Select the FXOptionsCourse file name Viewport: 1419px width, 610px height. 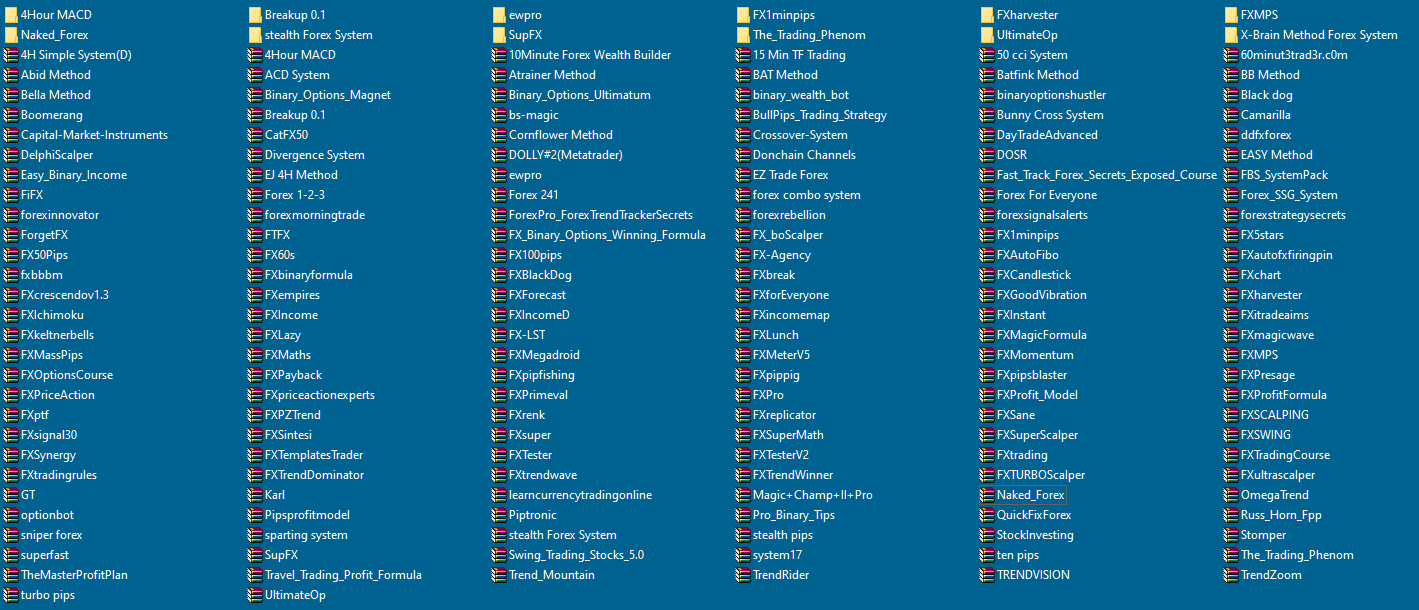tap(67, 375)
